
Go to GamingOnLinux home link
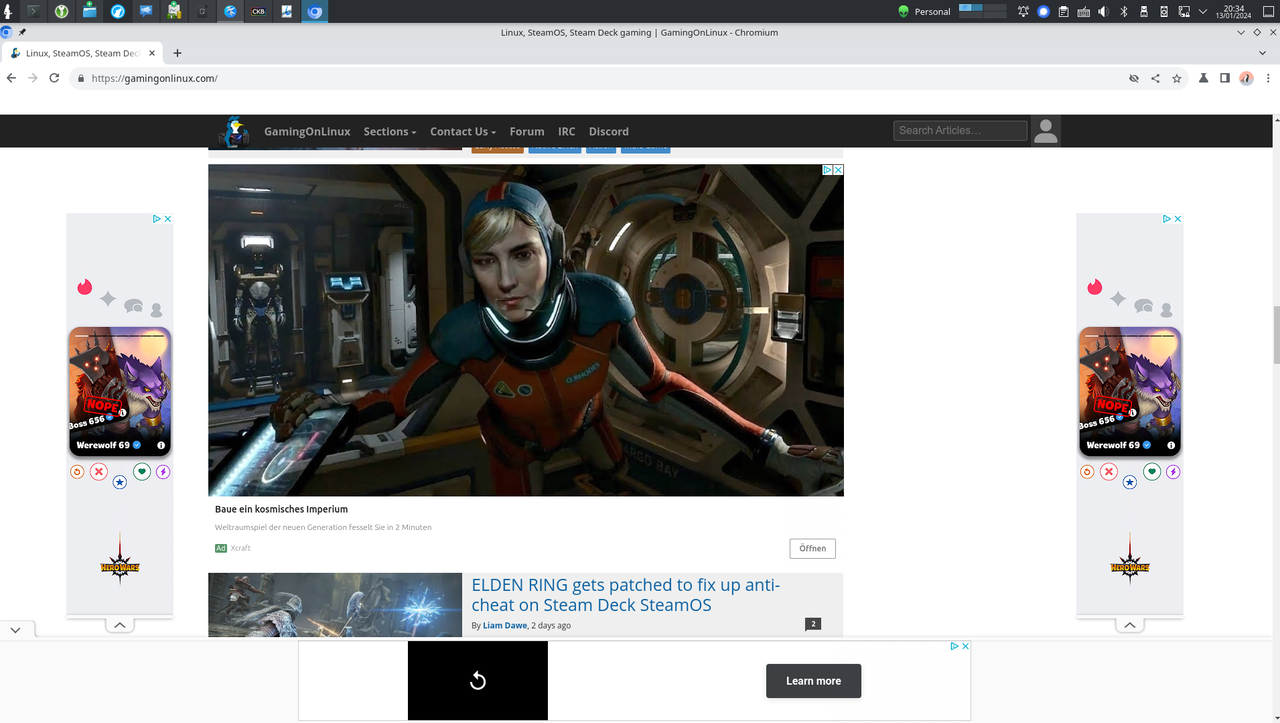[x=307, y=131]
